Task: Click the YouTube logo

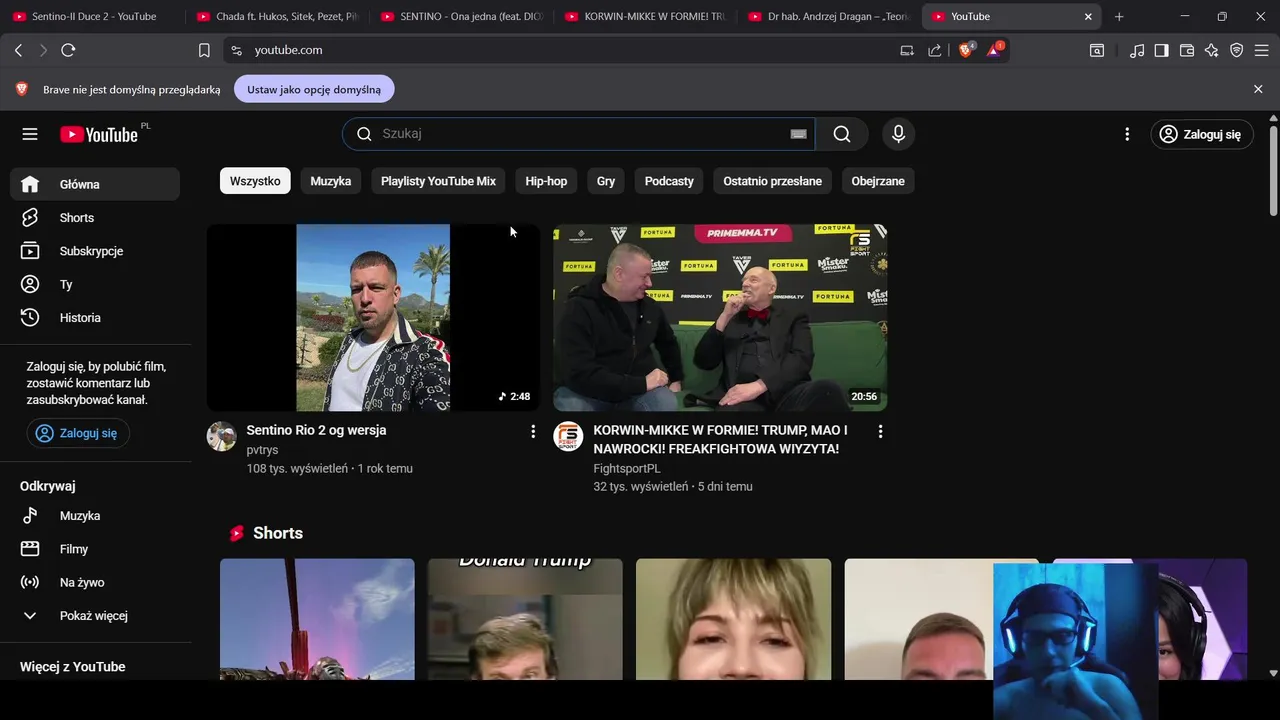Action: (99, 134)
